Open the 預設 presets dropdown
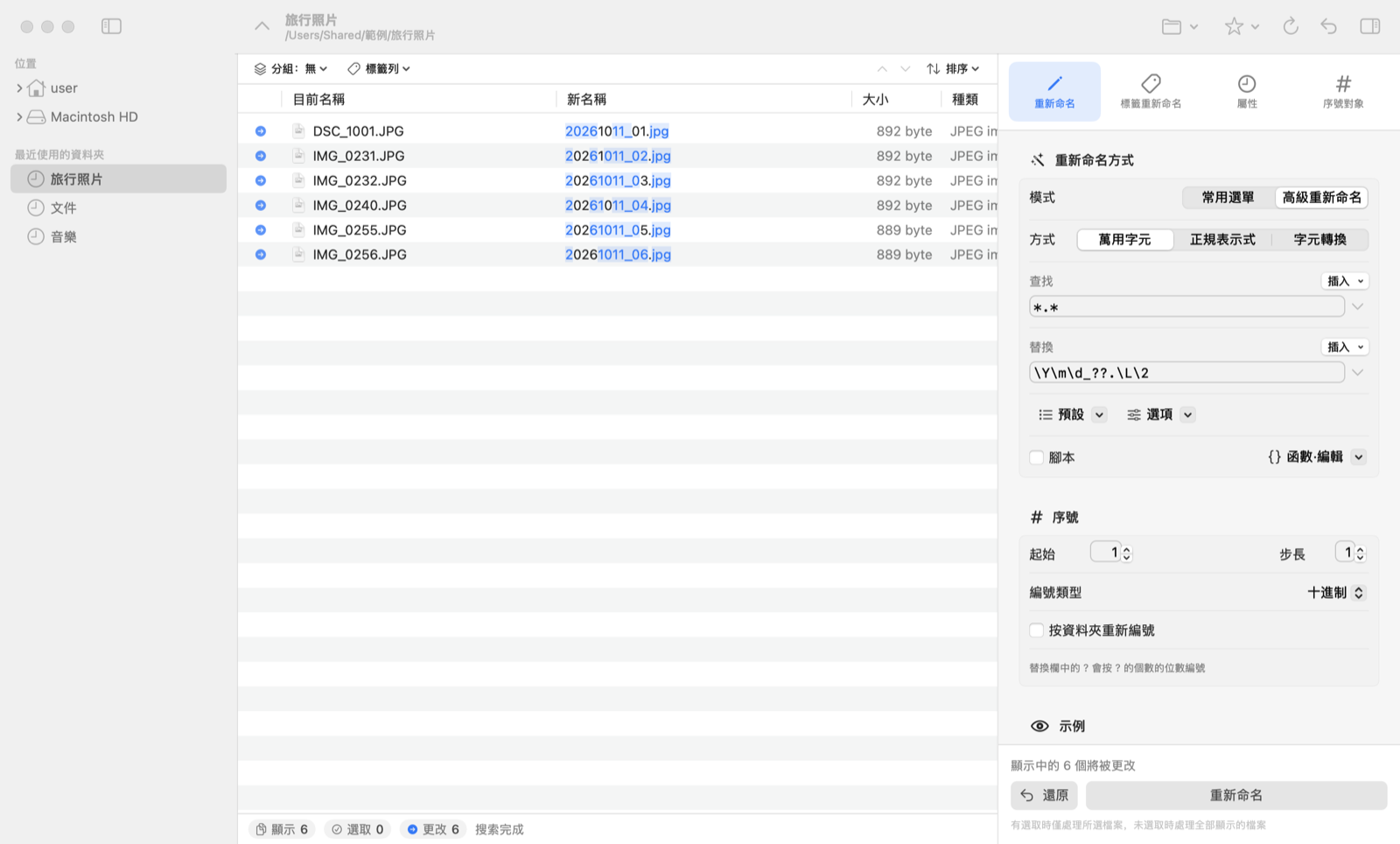The image size is (1400, 844). tap(1072, 415)
